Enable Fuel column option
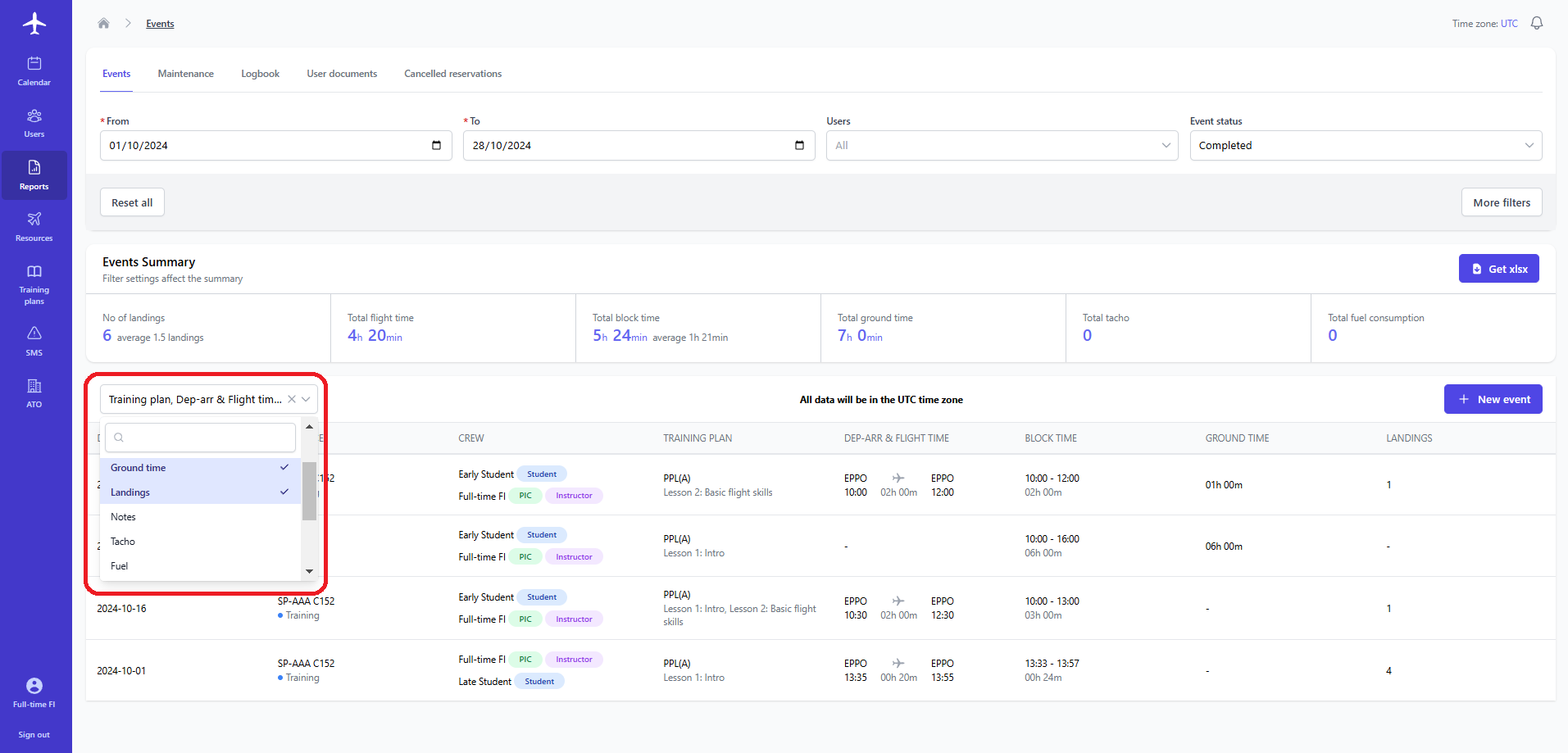 pos(200,566)
